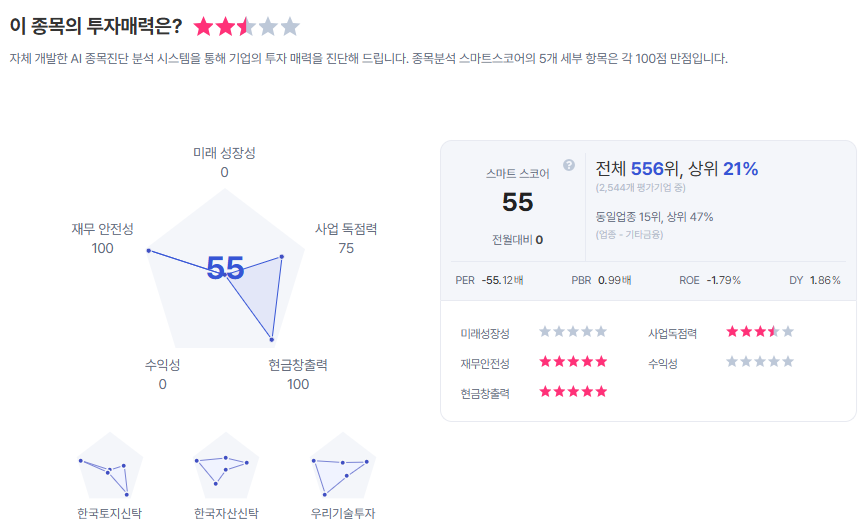Click the investment appeal star rating in the heading

point(246,27)
